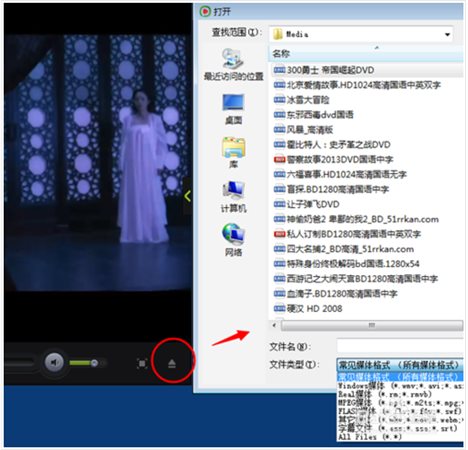Open the 库 libraries icon
Image resolution: width=468 pixels, height=450 pixels.
tap(233, 153)
